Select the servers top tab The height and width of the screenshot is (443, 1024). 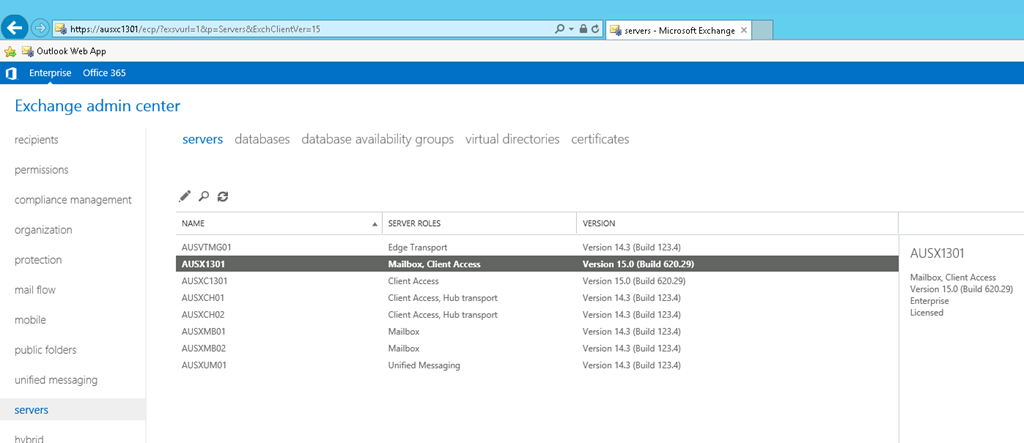[202, 139]
